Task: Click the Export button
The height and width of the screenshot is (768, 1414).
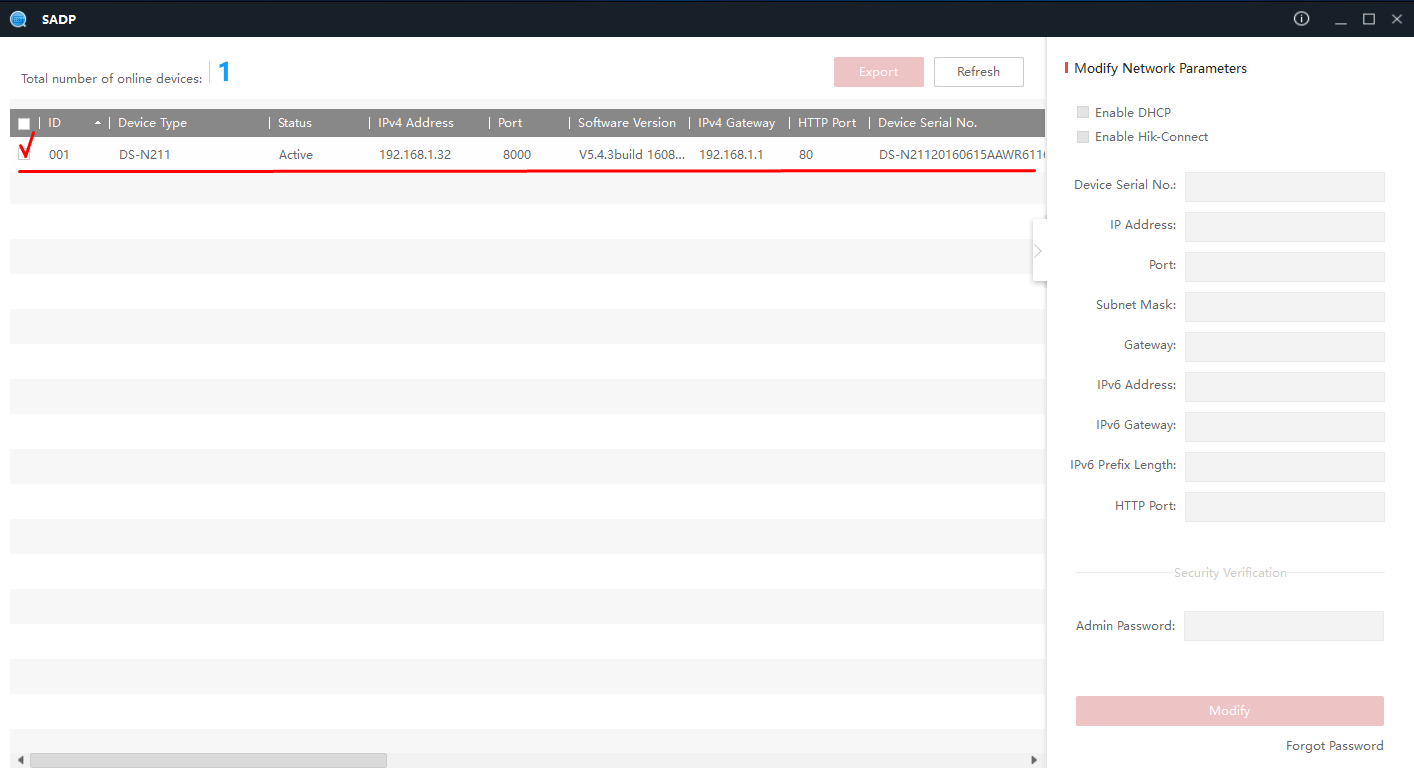Action: pyautogui.click(x=878, y=72)
